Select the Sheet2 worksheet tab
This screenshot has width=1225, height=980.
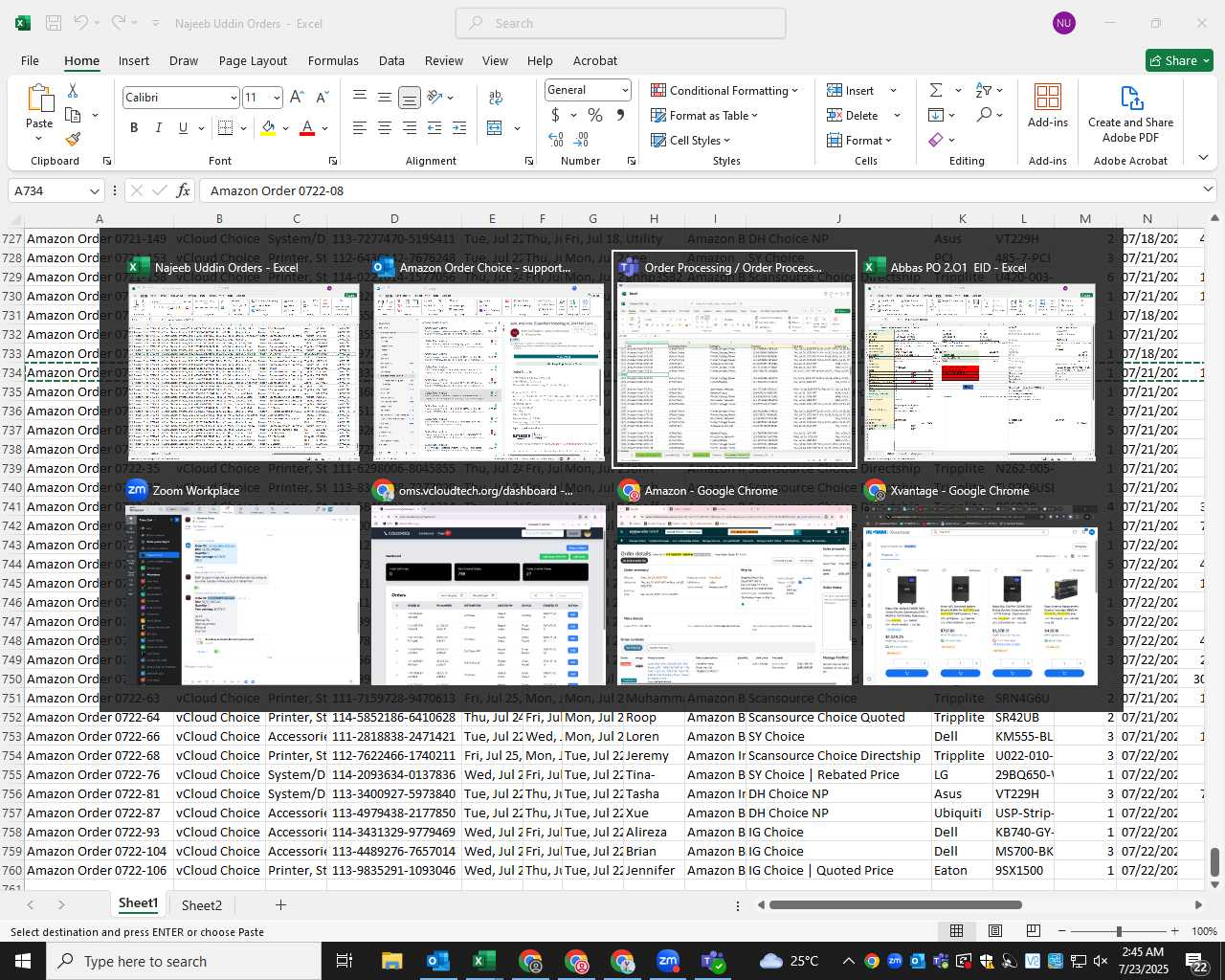click(202, 904)
